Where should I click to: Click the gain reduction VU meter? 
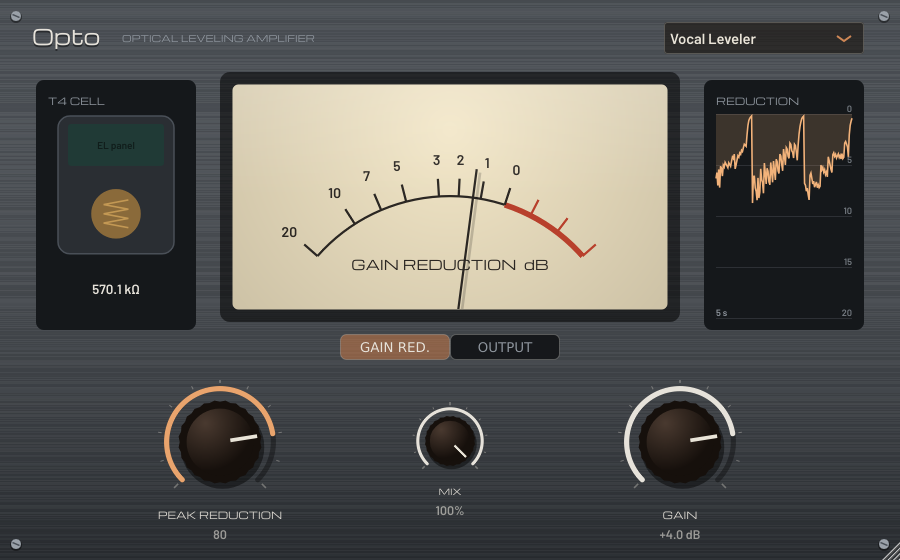coord(450,197)
